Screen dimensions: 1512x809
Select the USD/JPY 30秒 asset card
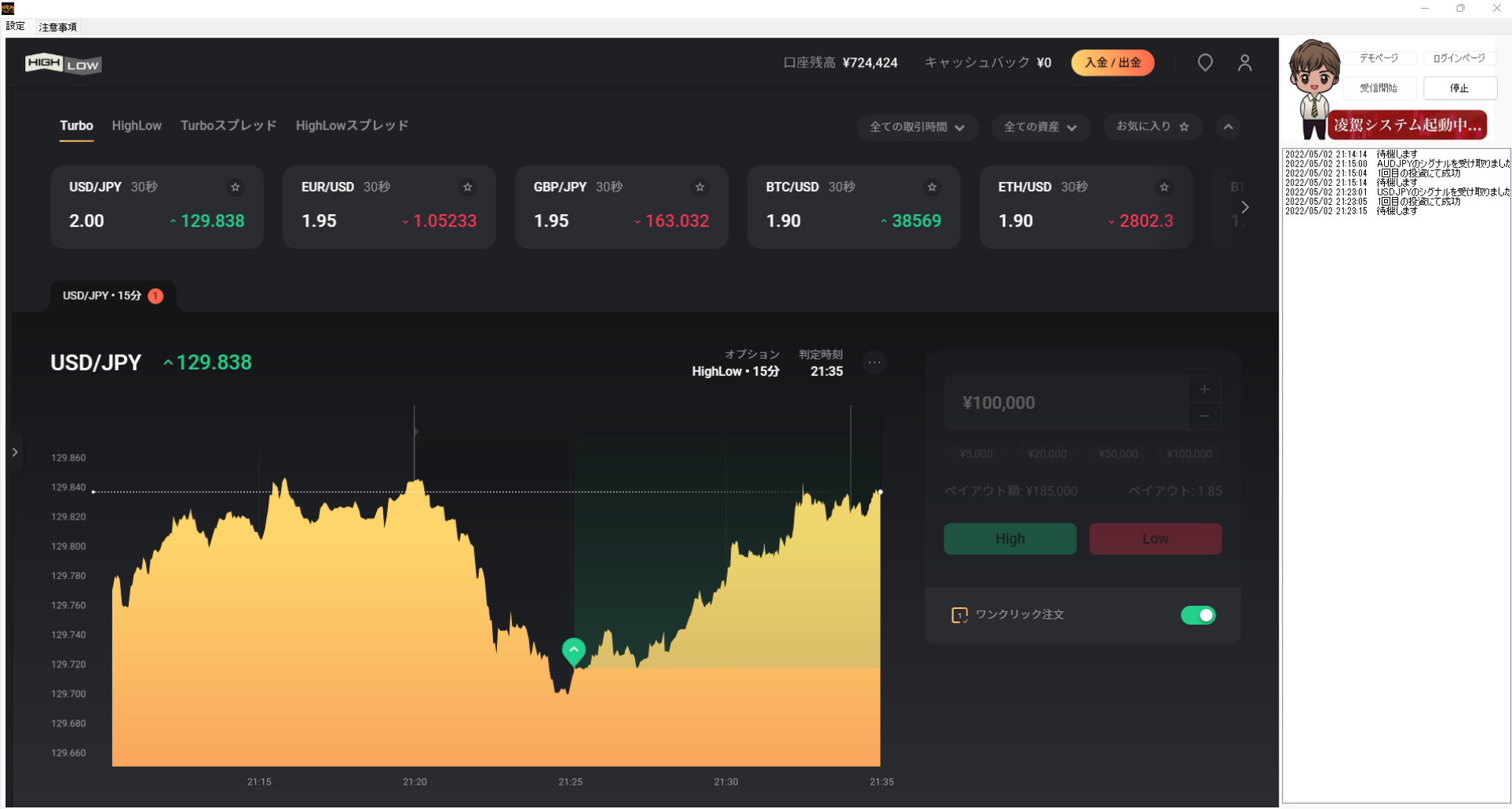pos(157,207)
